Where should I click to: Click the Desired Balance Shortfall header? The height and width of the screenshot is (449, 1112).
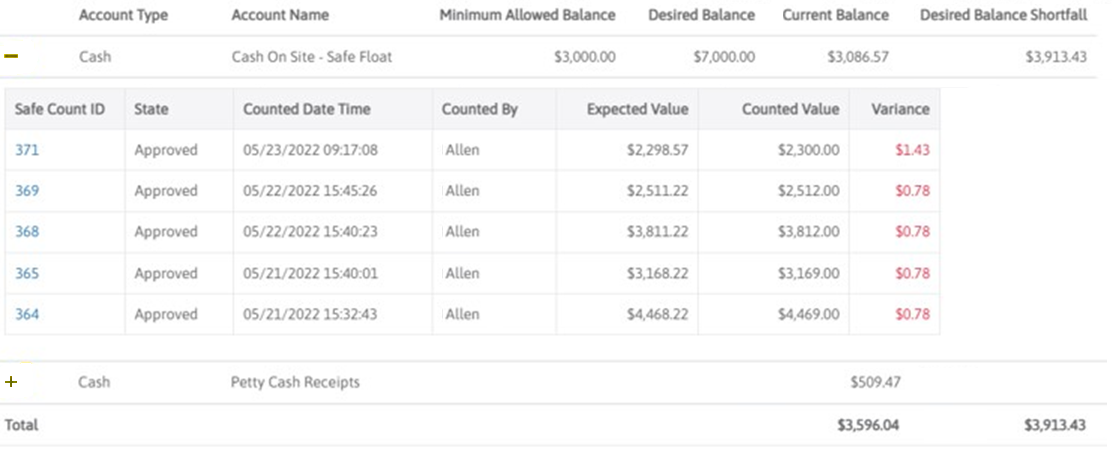pyautogui.click(x=1003, y=16)
